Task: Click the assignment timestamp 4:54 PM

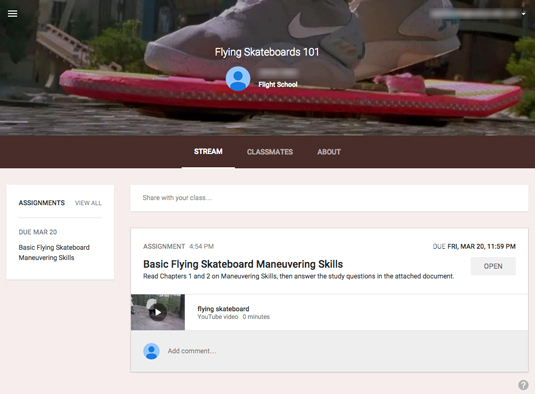Action: click(x=202, y=246)
